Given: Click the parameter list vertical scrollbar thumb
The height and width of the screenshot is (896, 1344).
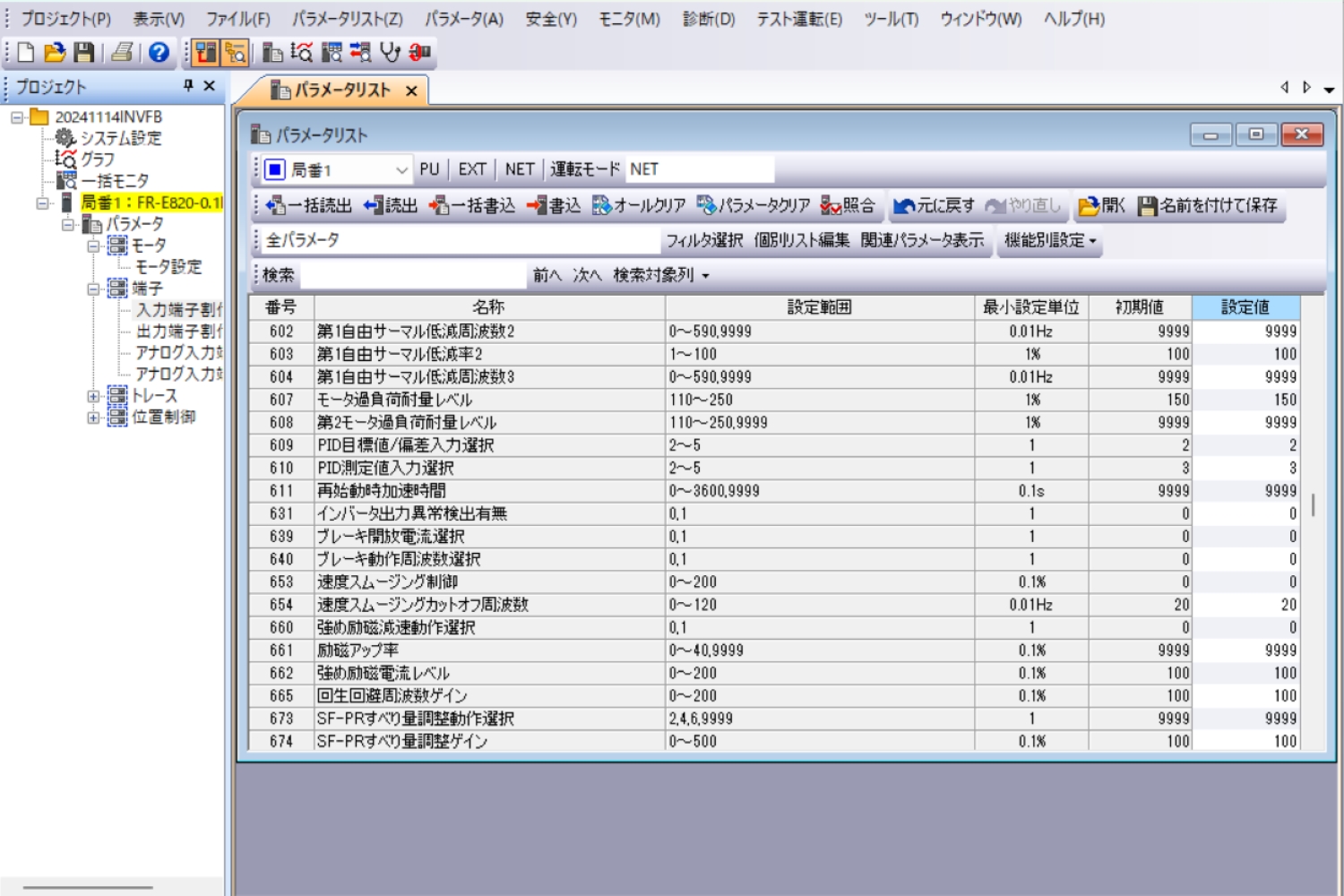Looking at the screenshot, I should coord(1313,504).
